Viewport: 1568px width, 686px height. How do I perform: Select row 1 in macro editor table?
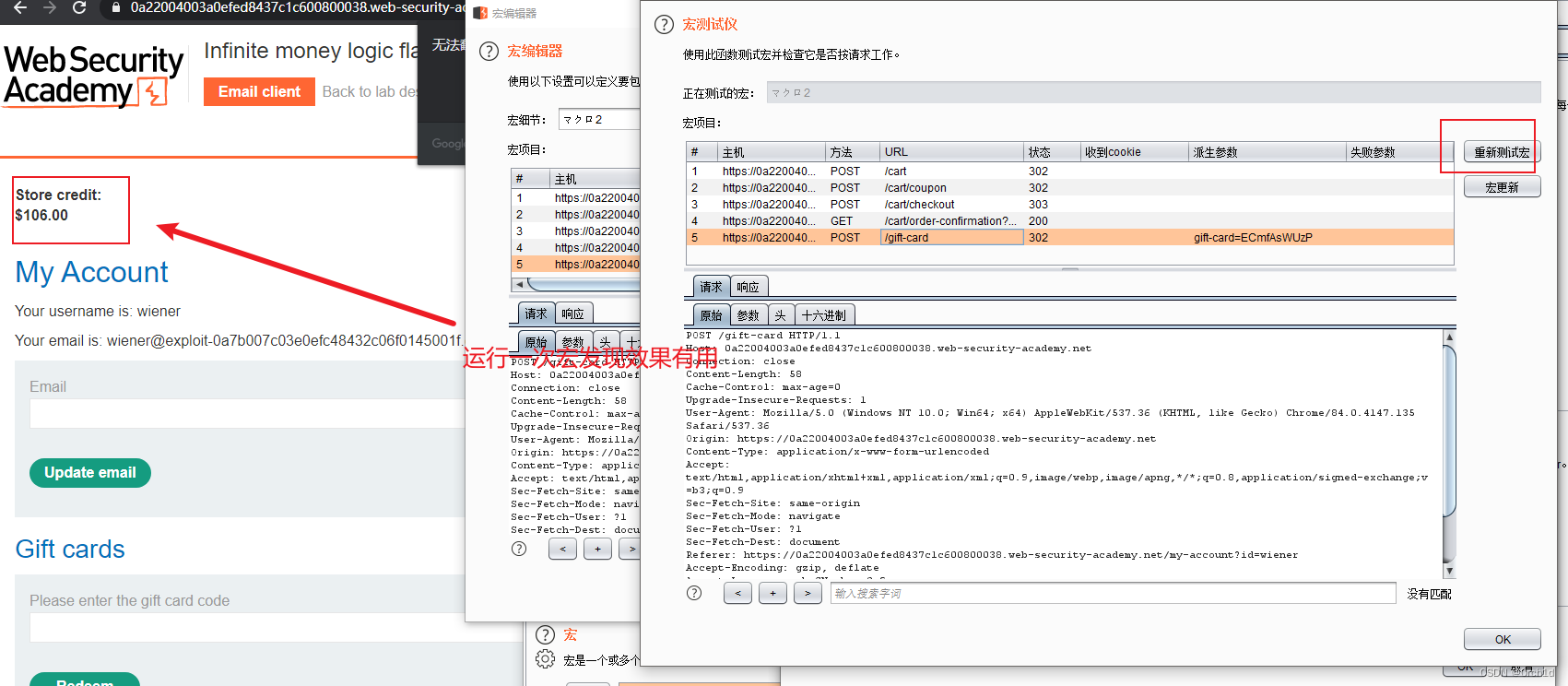576,197
